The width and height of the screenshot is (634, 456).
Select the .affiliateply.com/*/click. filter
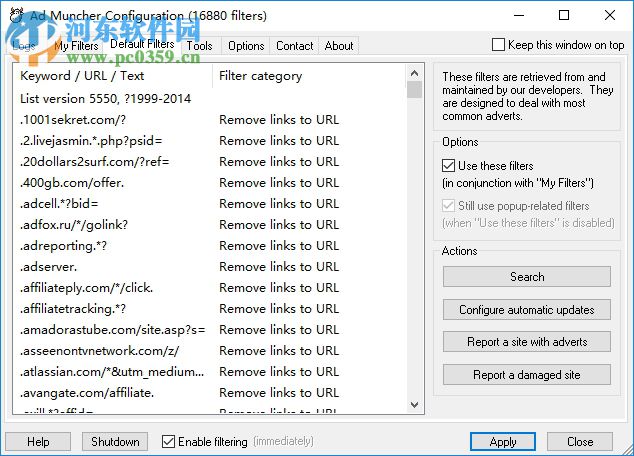tap(209, 288)
